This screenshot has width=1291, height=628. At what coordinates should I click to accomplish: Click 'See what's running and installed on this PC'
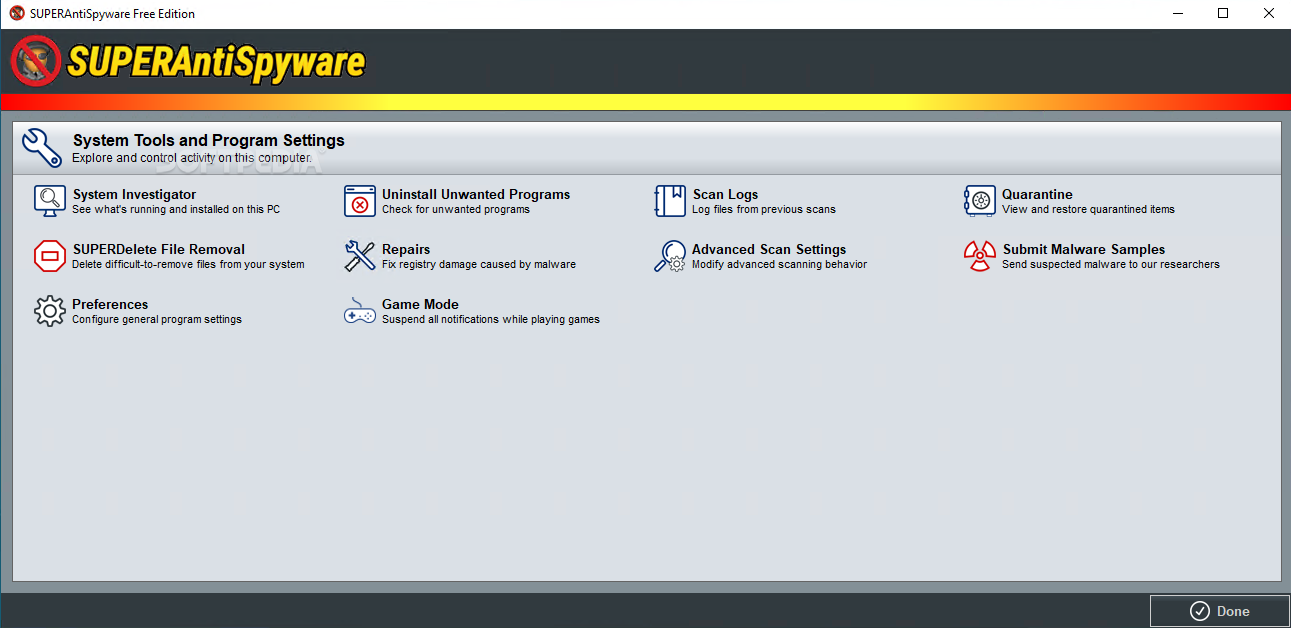point(176,210)
